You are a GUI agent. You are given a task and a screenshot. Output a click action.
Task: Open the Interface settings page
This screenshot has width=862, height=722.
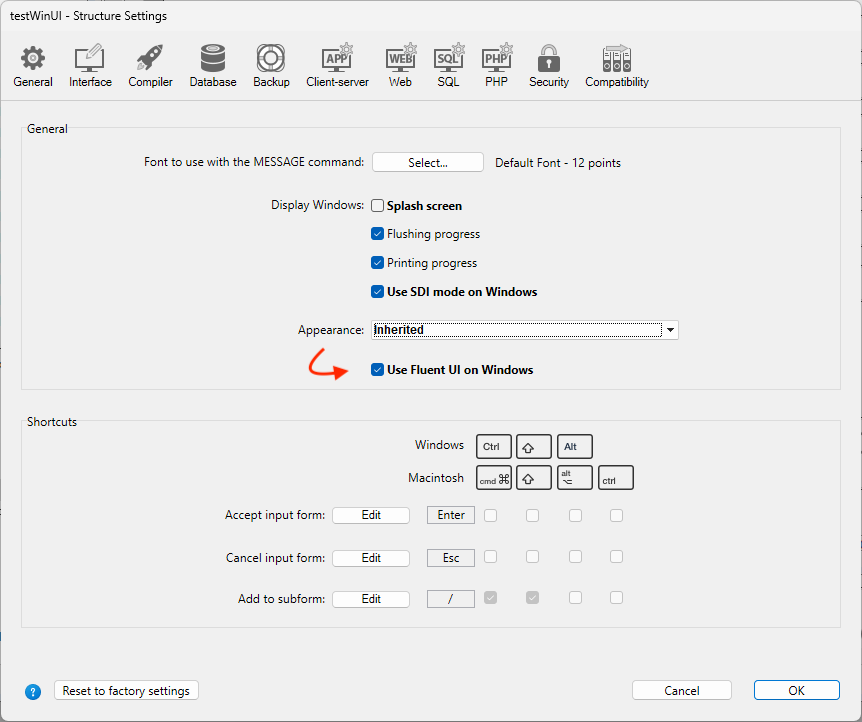pyautogui.click(x=90, y=66)
